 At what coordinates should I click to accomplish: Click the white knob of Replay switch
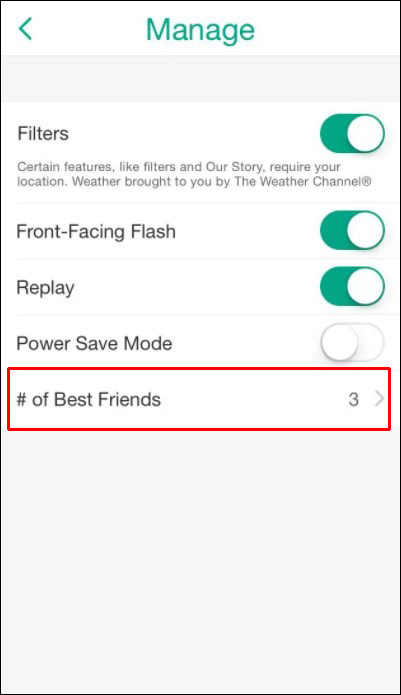click(x=366, y=286)
